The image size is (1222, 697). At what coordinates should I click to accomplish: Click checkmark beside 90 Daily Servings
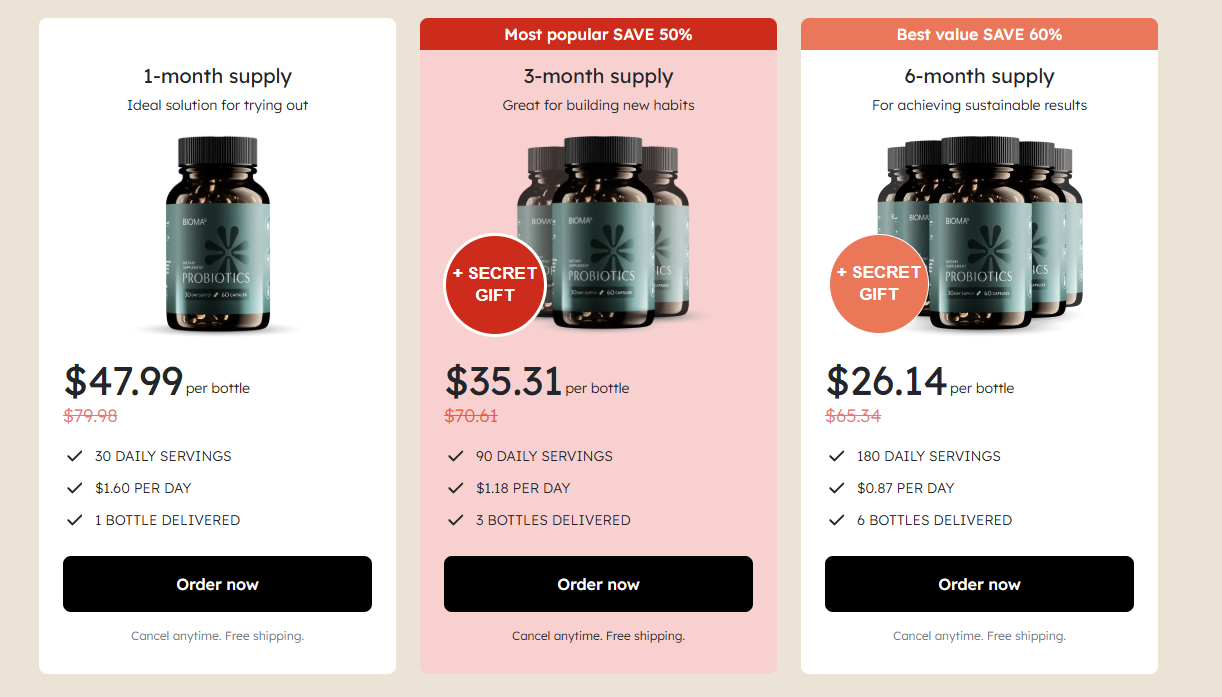click(x=455, y=456)
